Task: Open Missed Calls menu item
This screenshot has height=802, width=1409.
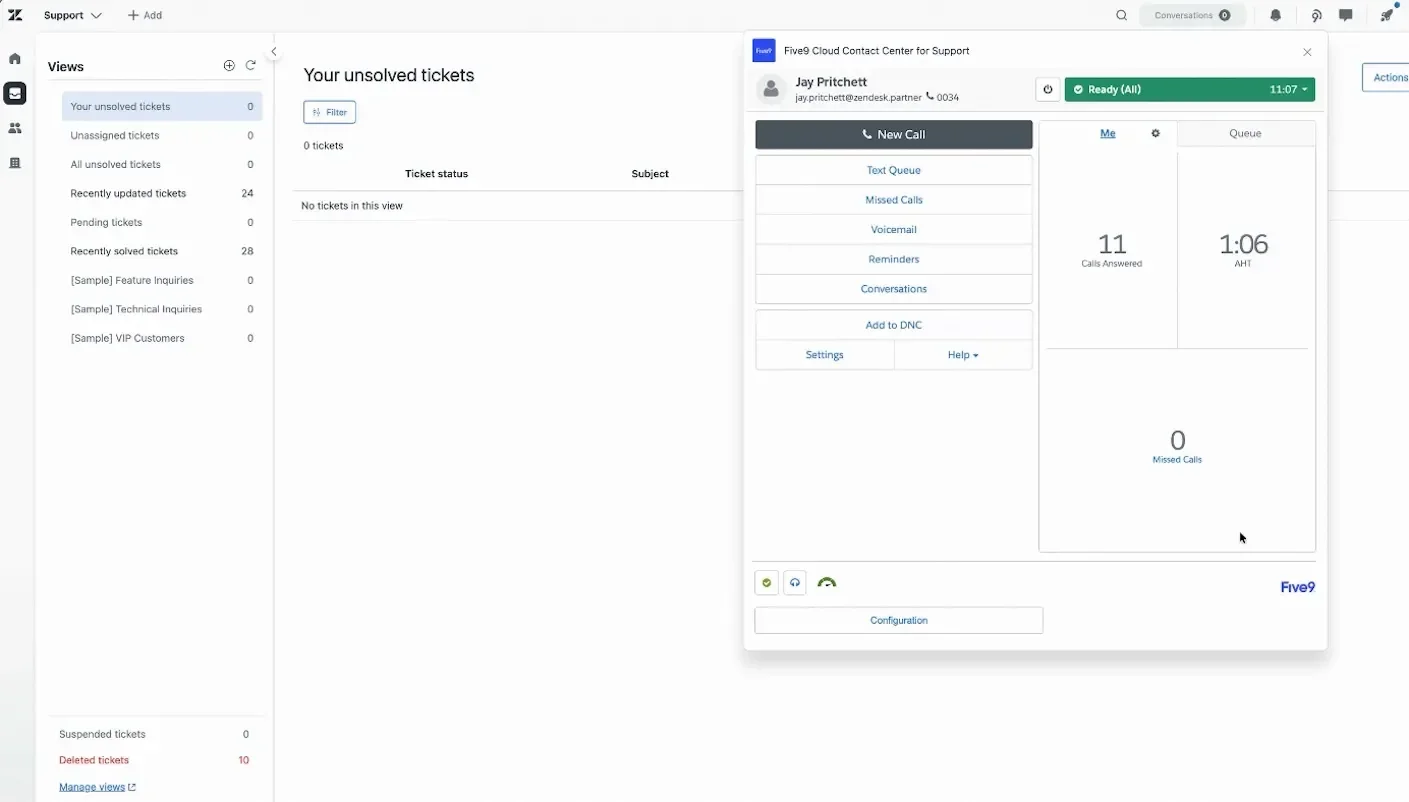Action: click(x=894, y=200)
